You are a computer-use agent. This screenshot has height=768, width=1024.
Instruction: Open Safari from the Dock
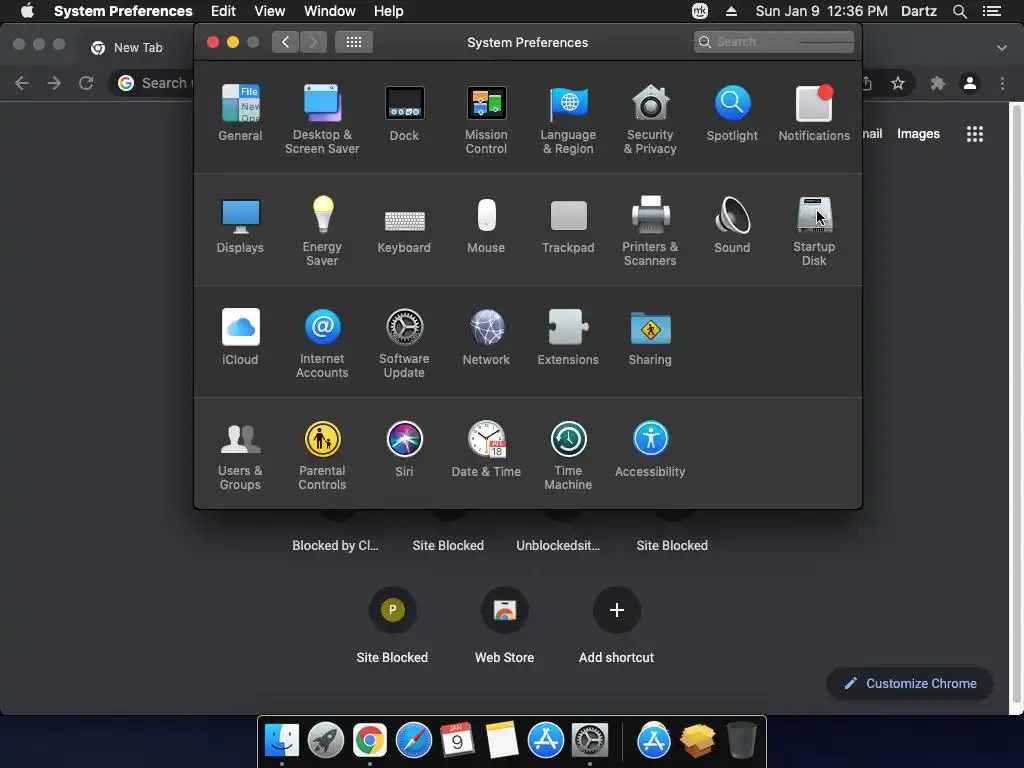pyautogui.click(x=413, y=741)
